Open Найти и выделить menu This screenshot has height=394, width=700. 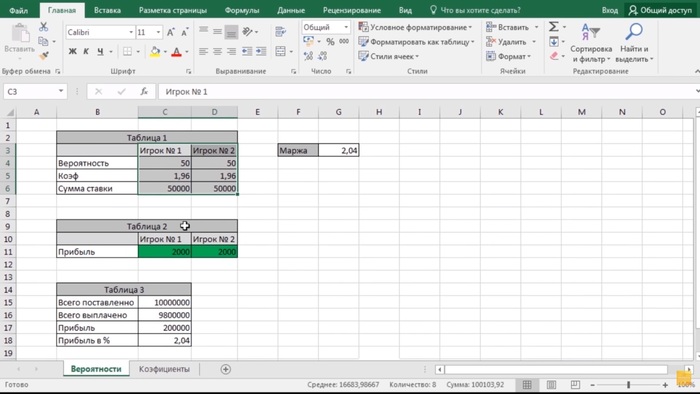(x=634, y=43)
